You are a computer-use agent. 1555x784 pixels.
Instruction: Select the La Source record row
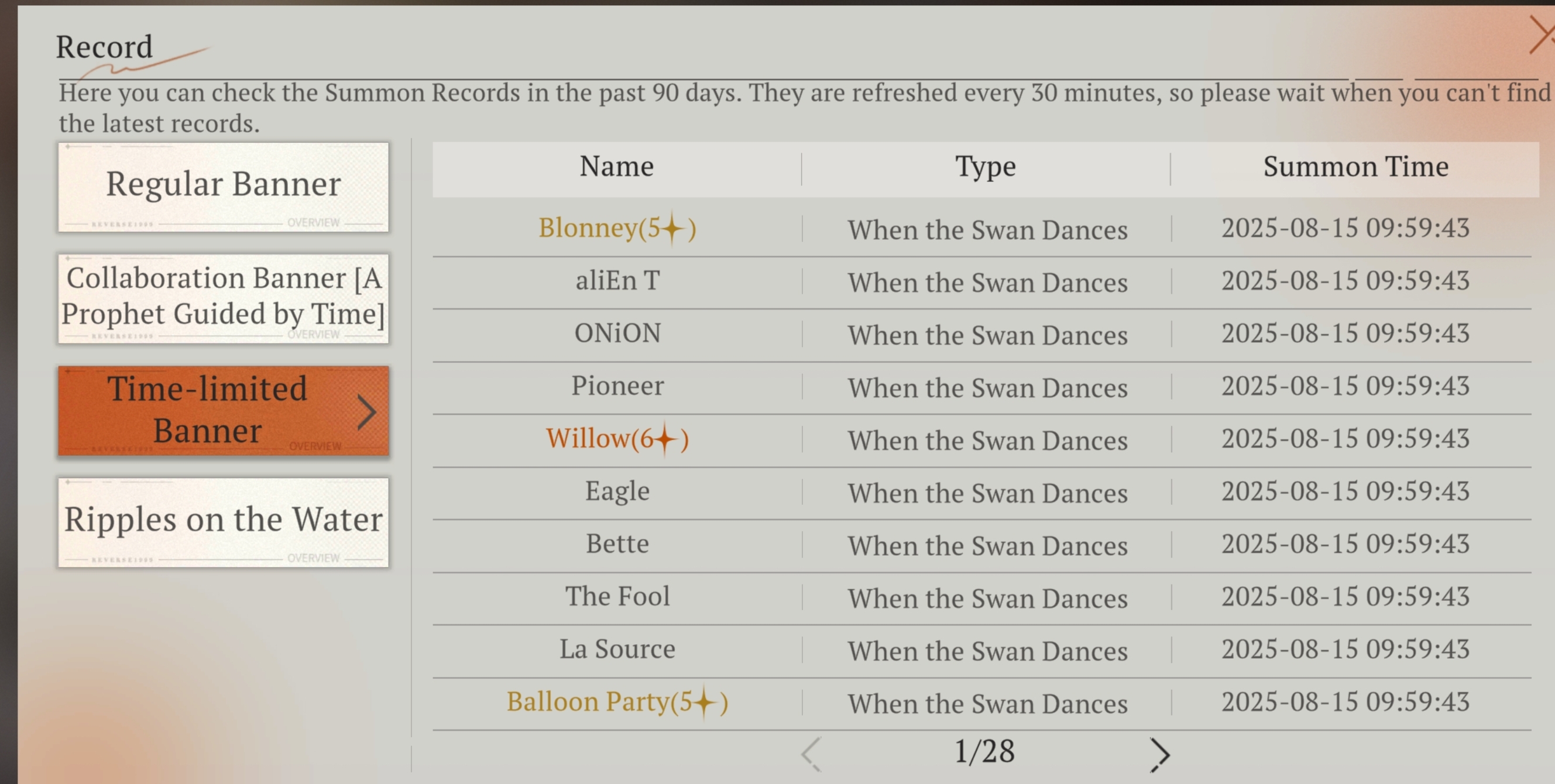[617, 649]
